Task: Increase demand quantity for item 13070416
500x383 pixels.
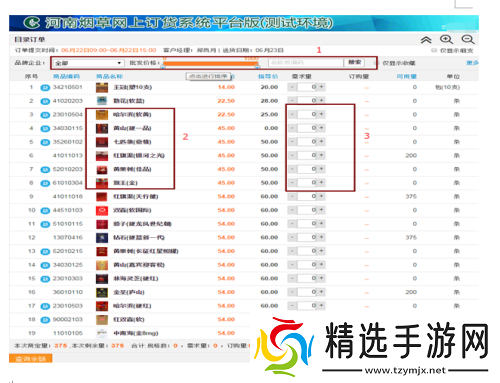Action: tap(321, 237)
